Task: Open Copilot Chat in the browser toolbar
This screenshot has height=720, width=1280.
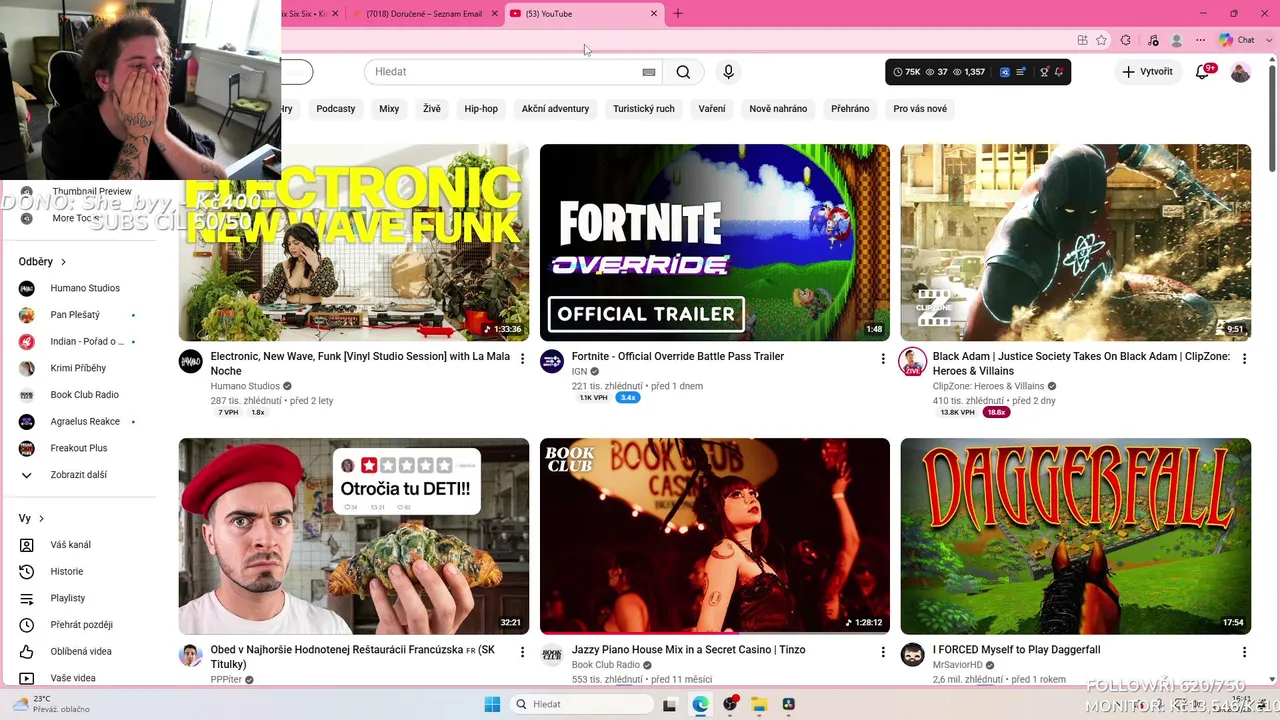Action: click(x=1237, y=40)
